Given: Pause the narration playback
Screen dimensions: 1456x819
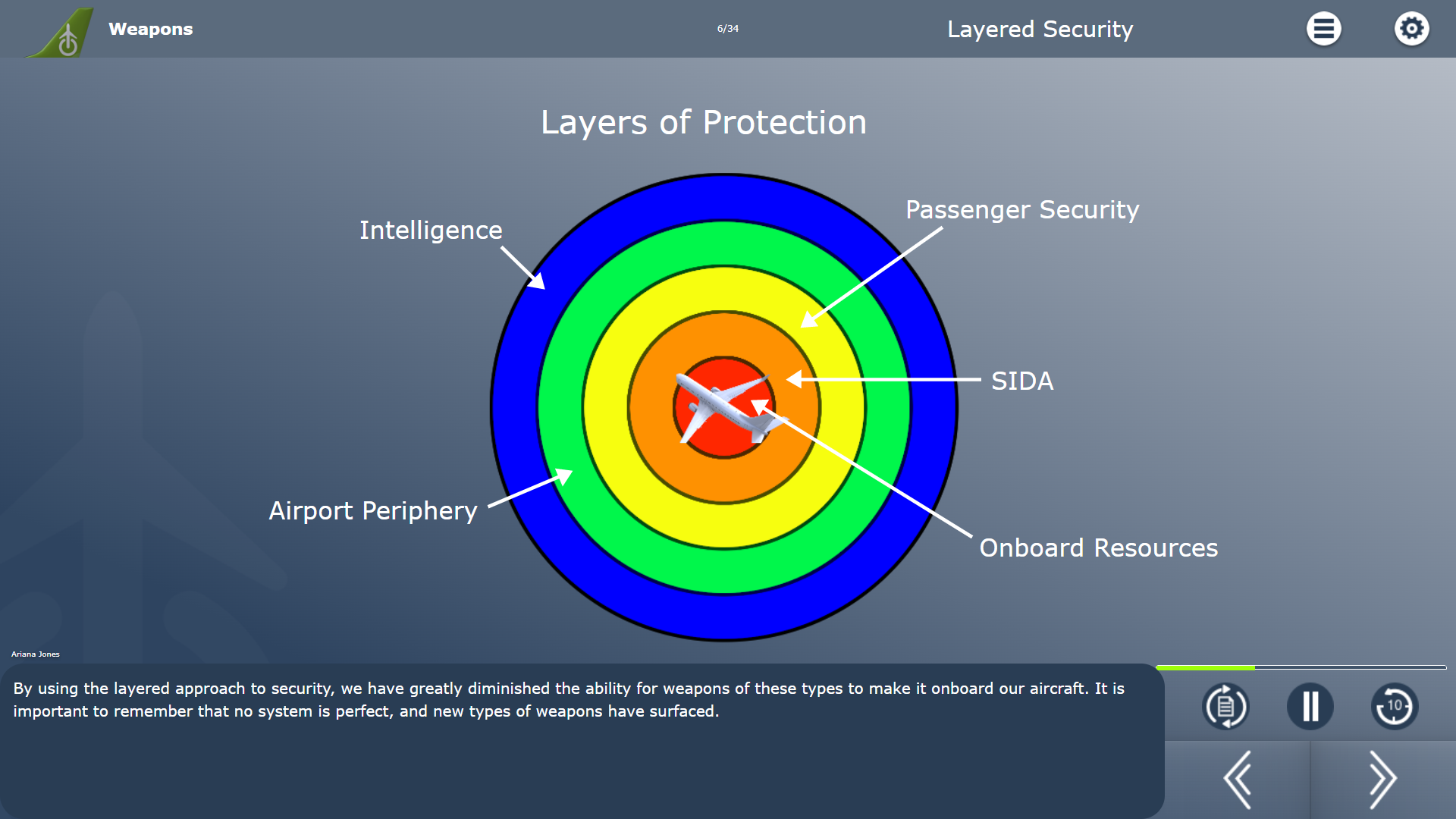Looking at the screenshot, I should click(x=1310, y=707).
